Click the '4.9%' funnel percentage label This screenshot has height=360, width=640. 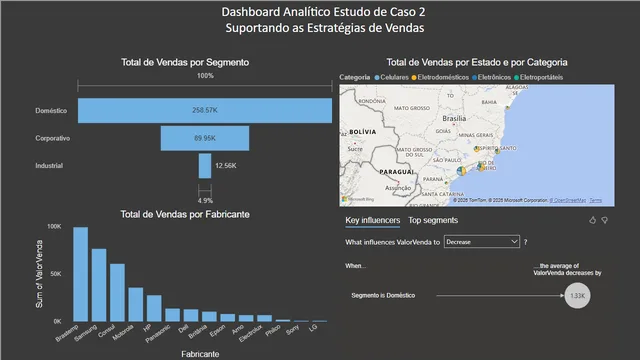[x=205, y=200]
